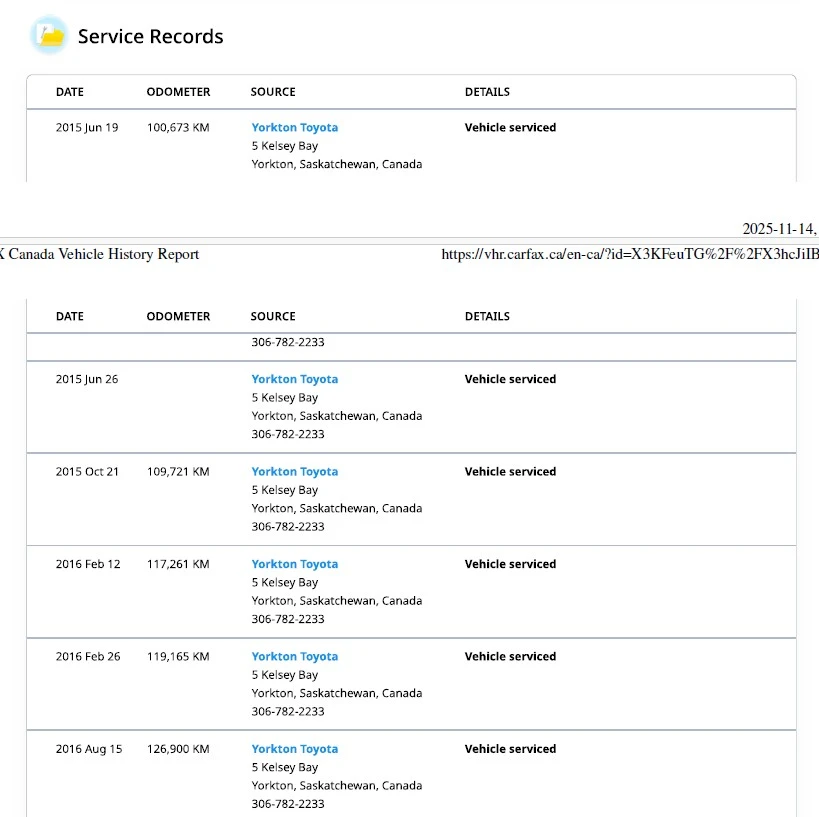819x817 pixels.
Task: Click the 126,900 KM odometer value
Action: [x=178, y=749]
